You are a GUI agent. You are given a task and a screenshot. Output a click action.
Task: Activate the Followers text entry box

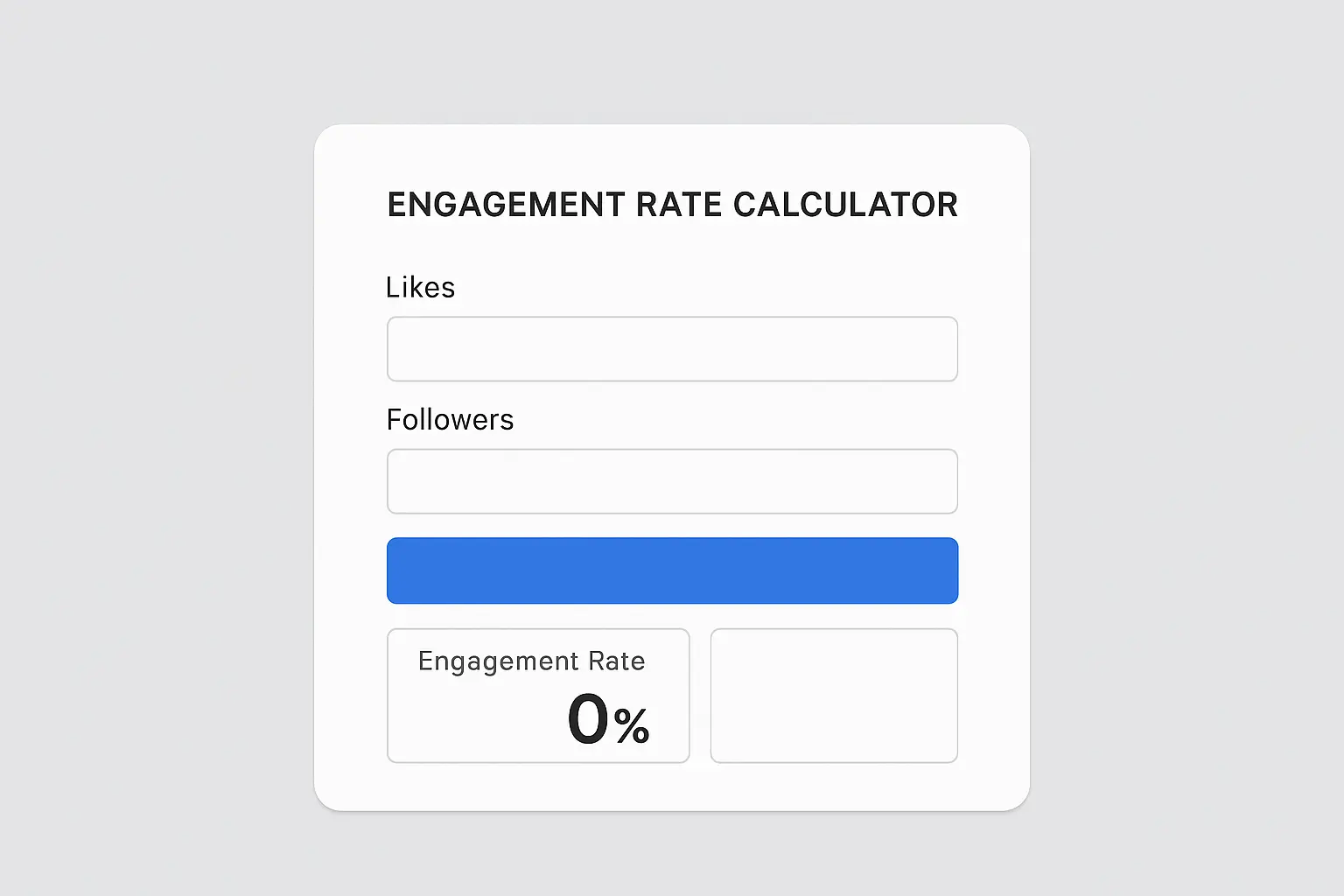(672, 481)
